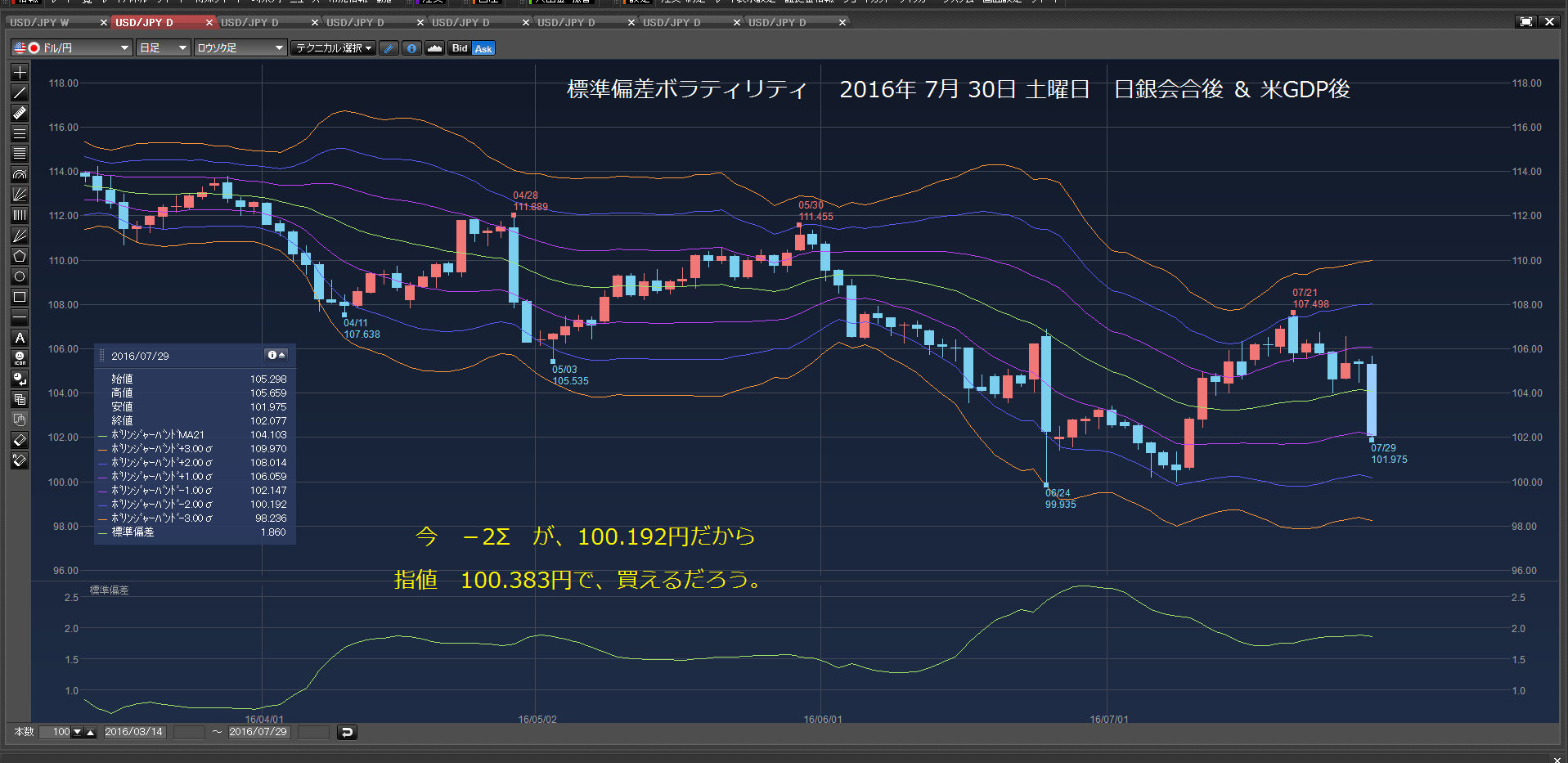Screen dimensions: 1568x763
Task: Click the ボリンジャーバンドMA21 104.103 row
Action: coord(195,434)
